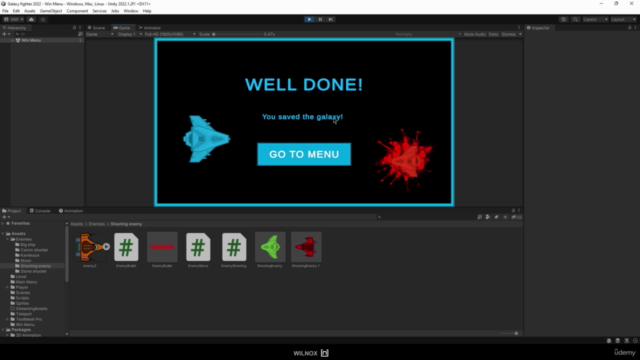Click the Hierarchy add object plus button

tap(6, 34)
